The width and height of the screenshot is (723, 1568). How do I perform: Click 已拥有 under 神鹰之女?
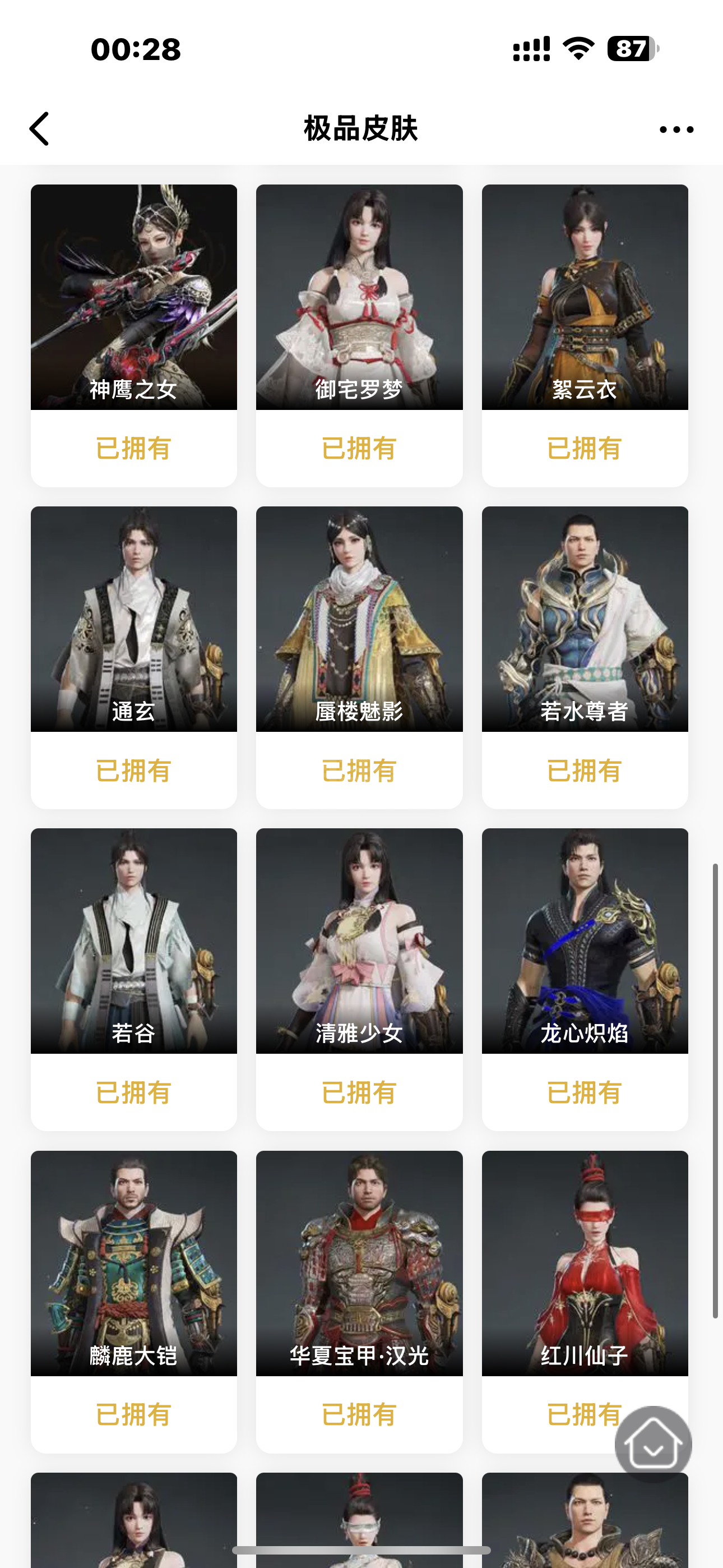pyautogui.click(x=134, y=449)
